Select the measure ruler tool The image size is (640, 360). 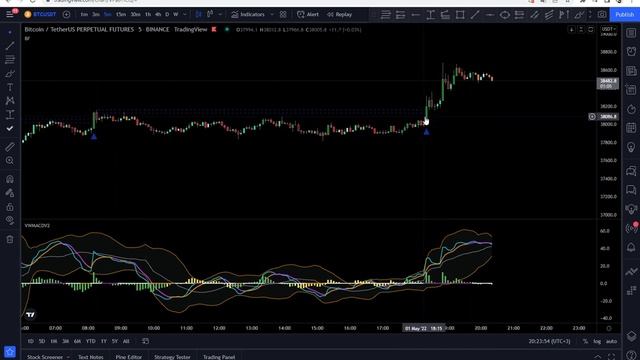tap(10, 147)
